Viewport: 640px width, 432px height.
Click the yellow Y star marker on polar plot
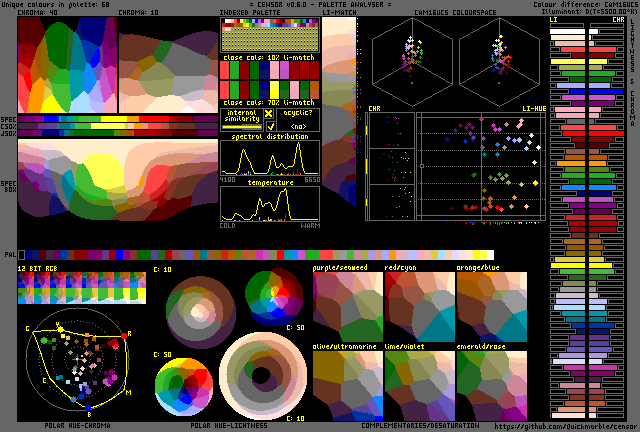tap(60, 329)
